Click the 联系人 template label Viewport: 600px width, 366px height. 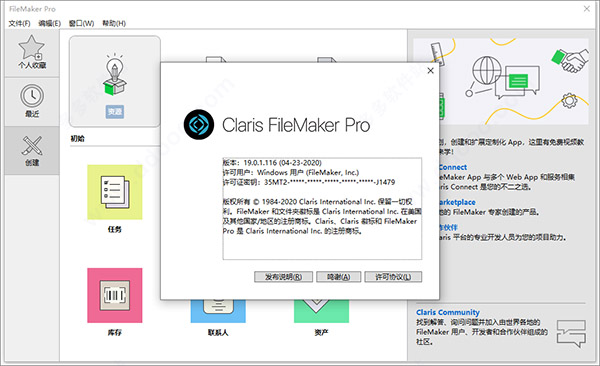218,332
